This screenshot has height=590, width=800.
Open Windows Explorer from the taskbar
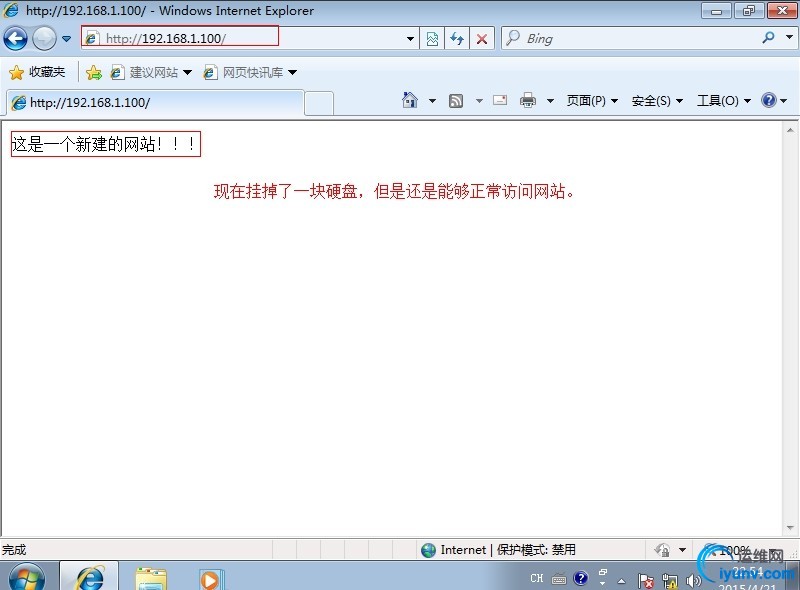(x=151, y=578)
